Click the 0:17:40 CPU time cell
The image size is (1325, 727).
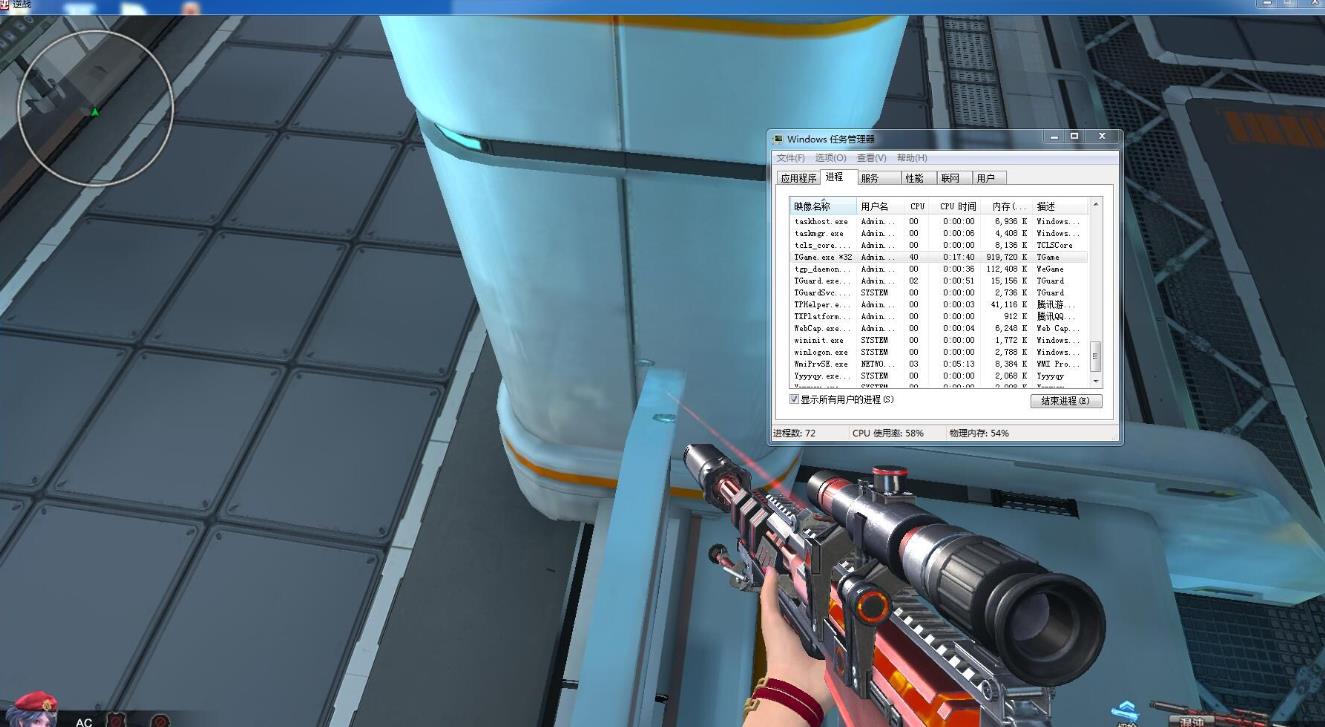(958, 257)
